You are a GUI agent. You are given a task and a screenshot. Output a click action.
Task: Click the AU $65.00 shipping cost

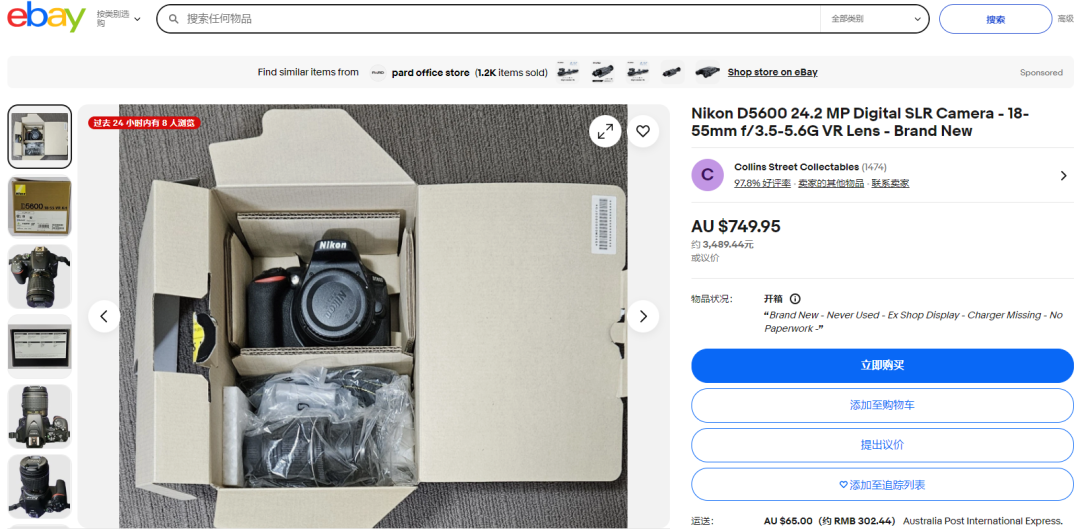click(788, 521)
